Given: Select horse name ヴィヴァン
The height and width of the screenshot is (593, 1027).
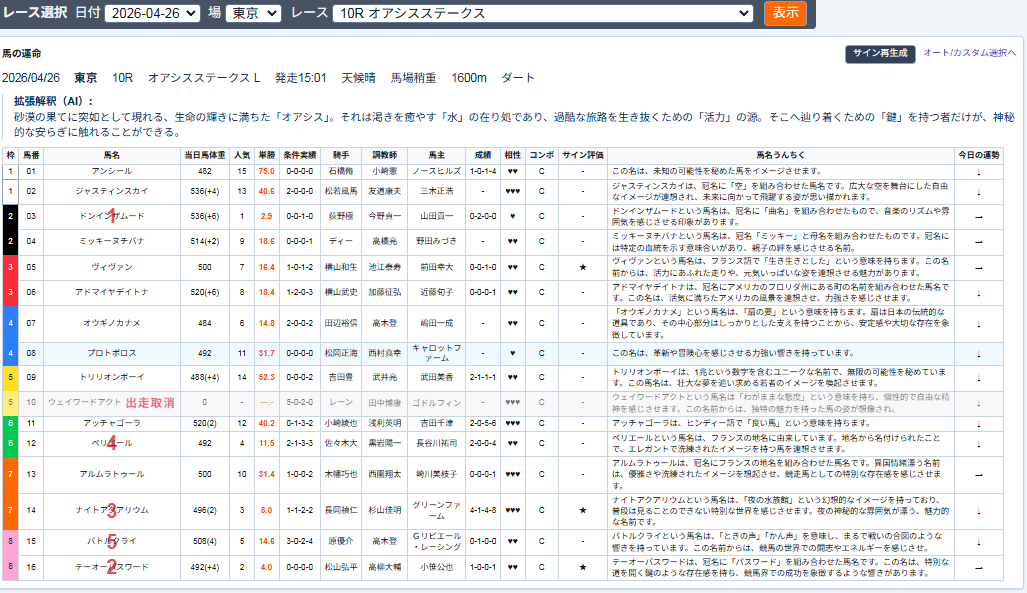Looking at the screenshot, I should [x=112, y=267].
